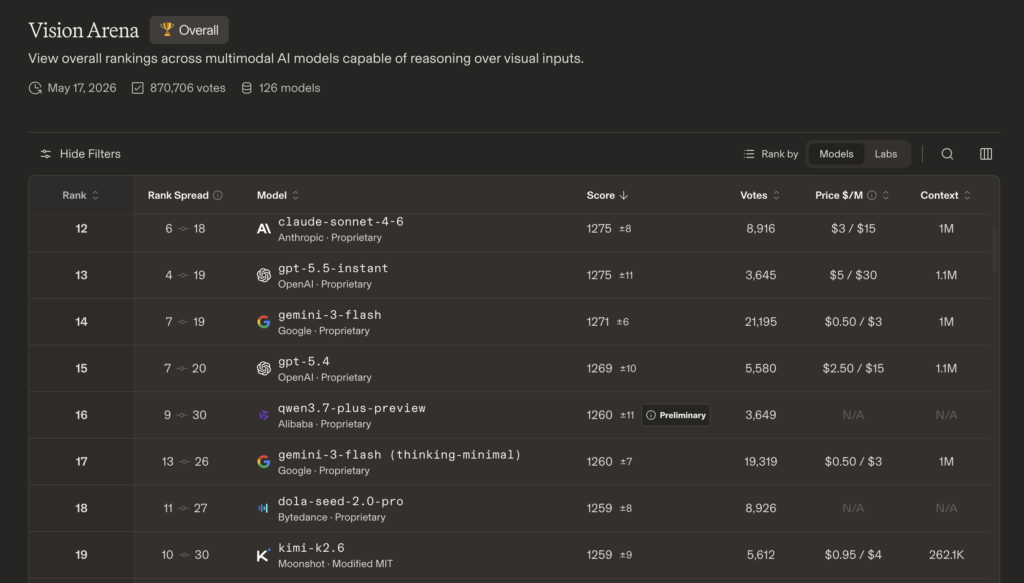Open the column layout icon
The width and height of the screenshot is (1024, 583).
[x=986, y=154]
